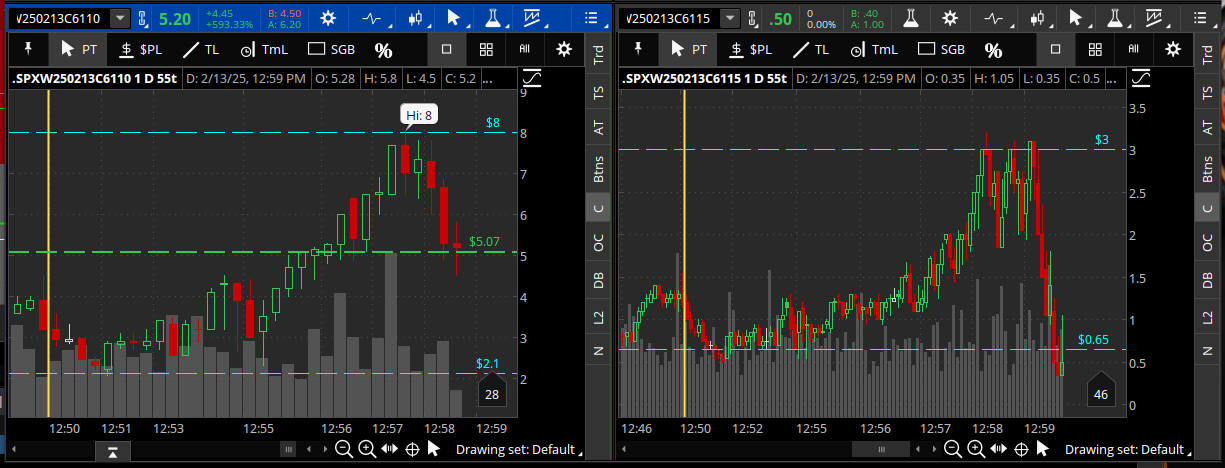This screenshot has width=1225, height=468.
Task: Click the flask Studies icon in left chart header
Action: 494,18
